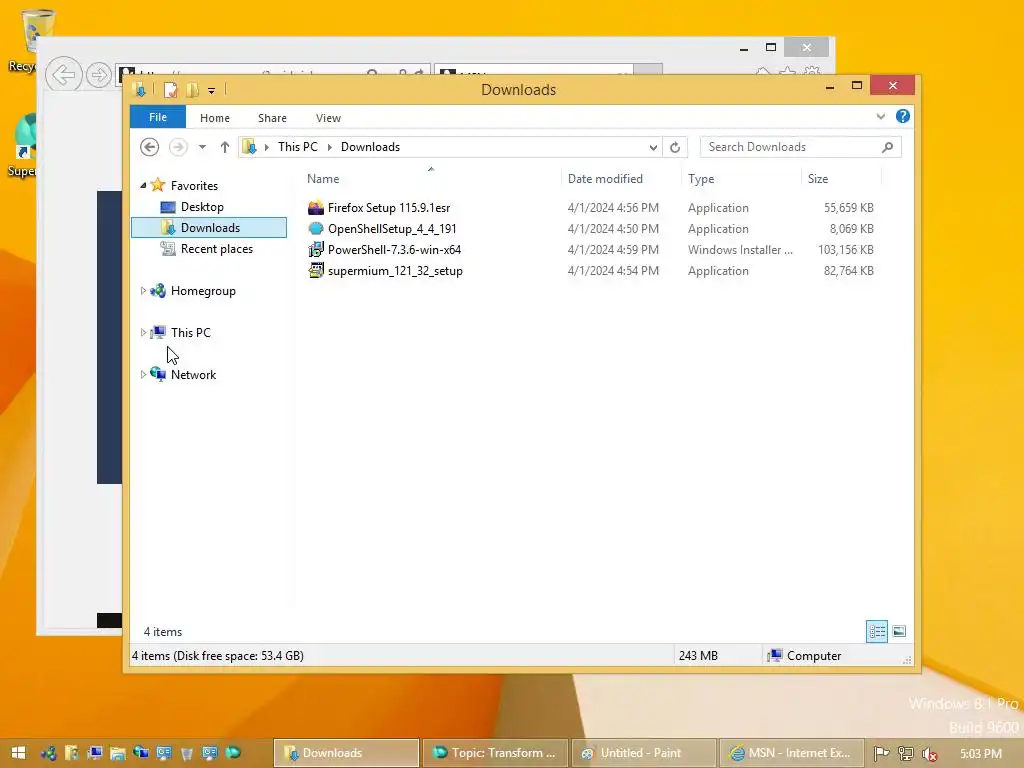Click Back arrow in Internet Explorer window
1024x768 pixels.
tap(63, 74)
